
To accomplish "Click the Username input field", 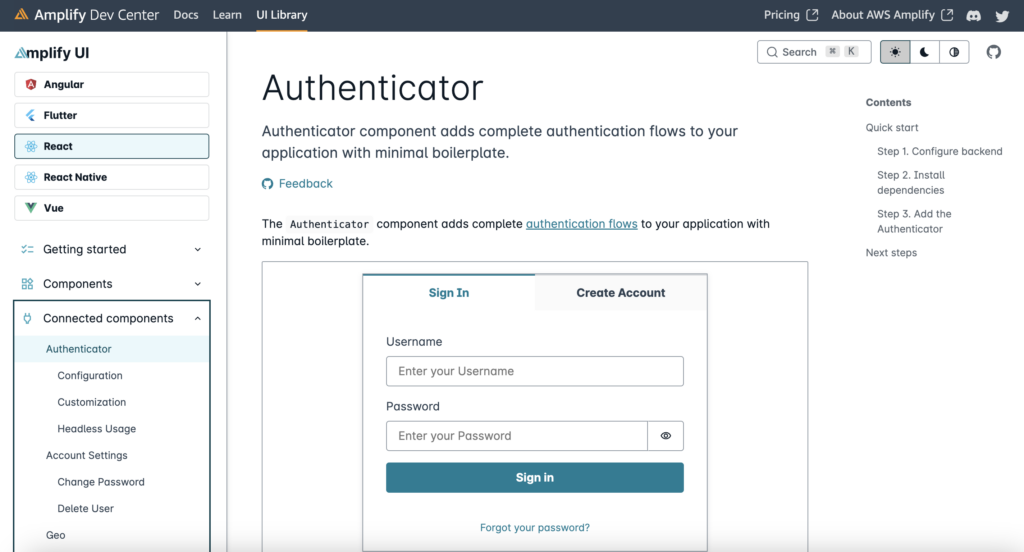I will [535, 371].
